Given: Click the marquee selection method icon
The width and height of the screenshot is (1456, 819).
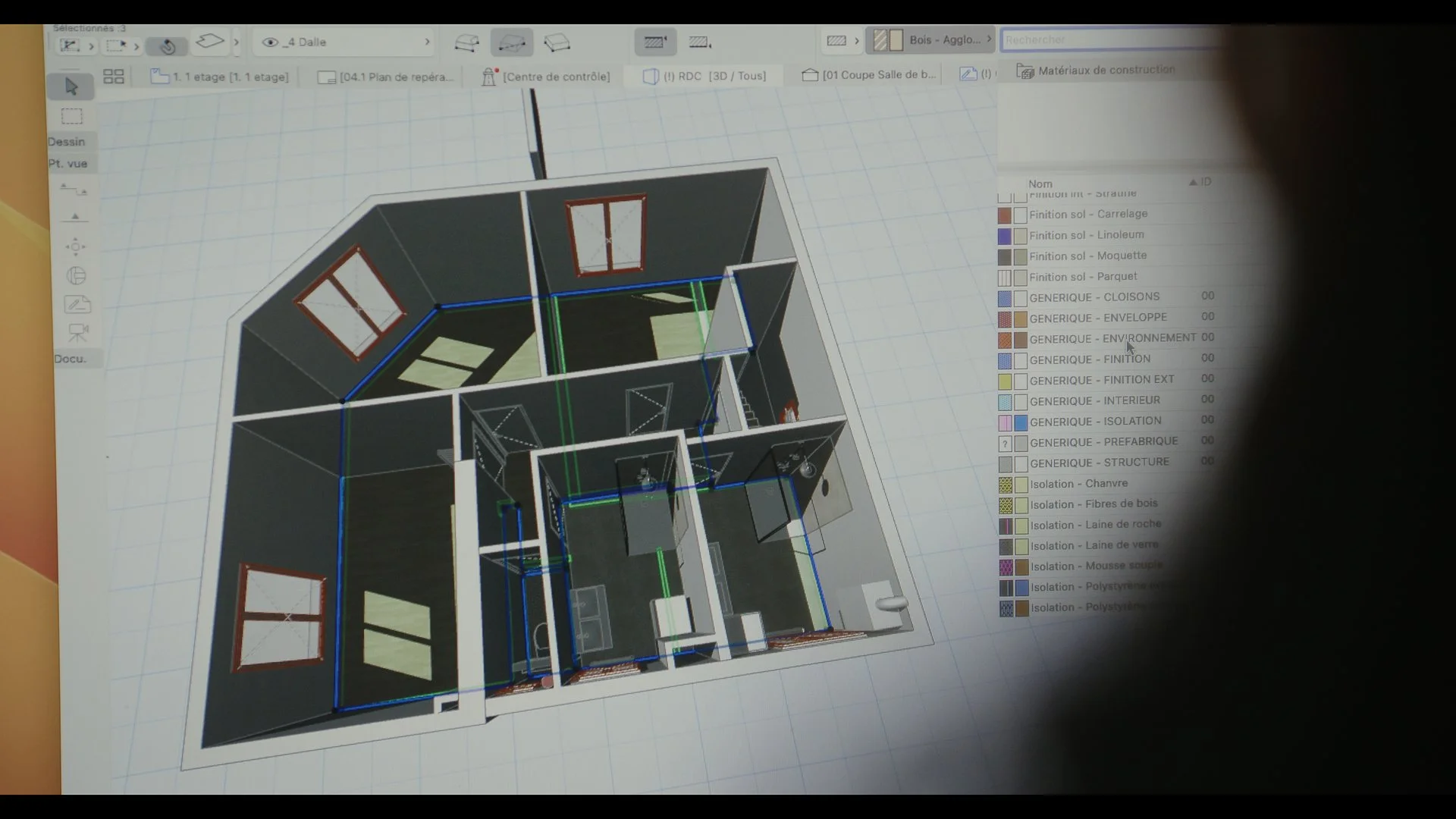Looking at the screenshot, I should click(x=116, y=45).
